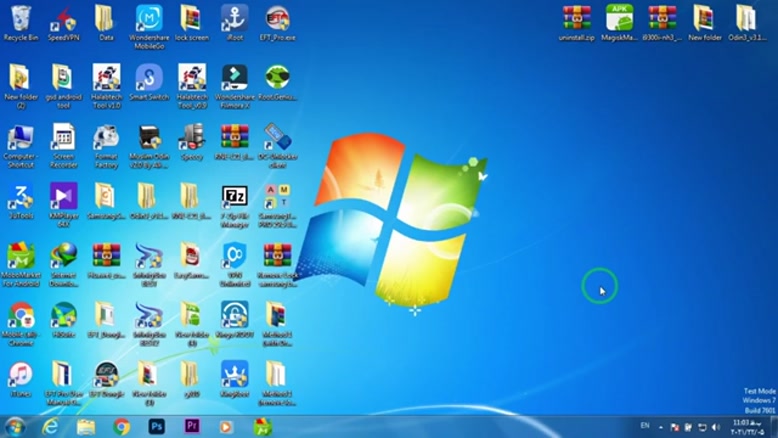Launch MoboMarket For Android desktop shortcut
Screen dimensions: 778x438
(20, 265)
